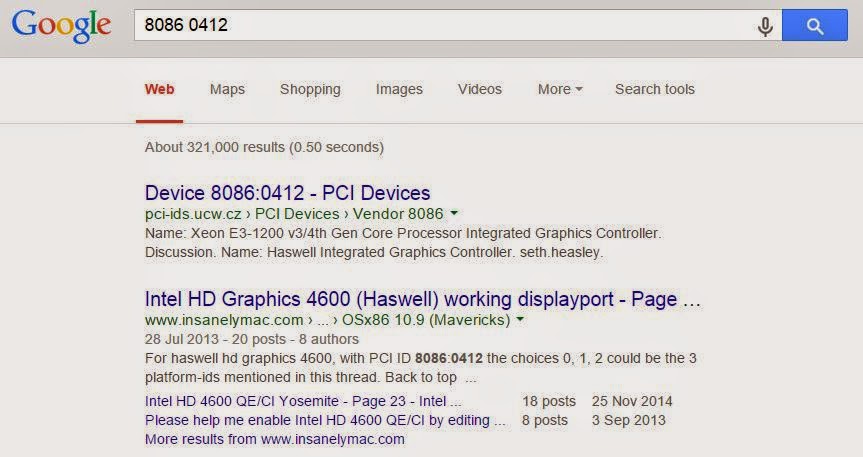The width and height of the screenshot is (863, 457).
Task: Click the Xeon E3-1200 v3 snippet text
Action: (x=403, y=233)
